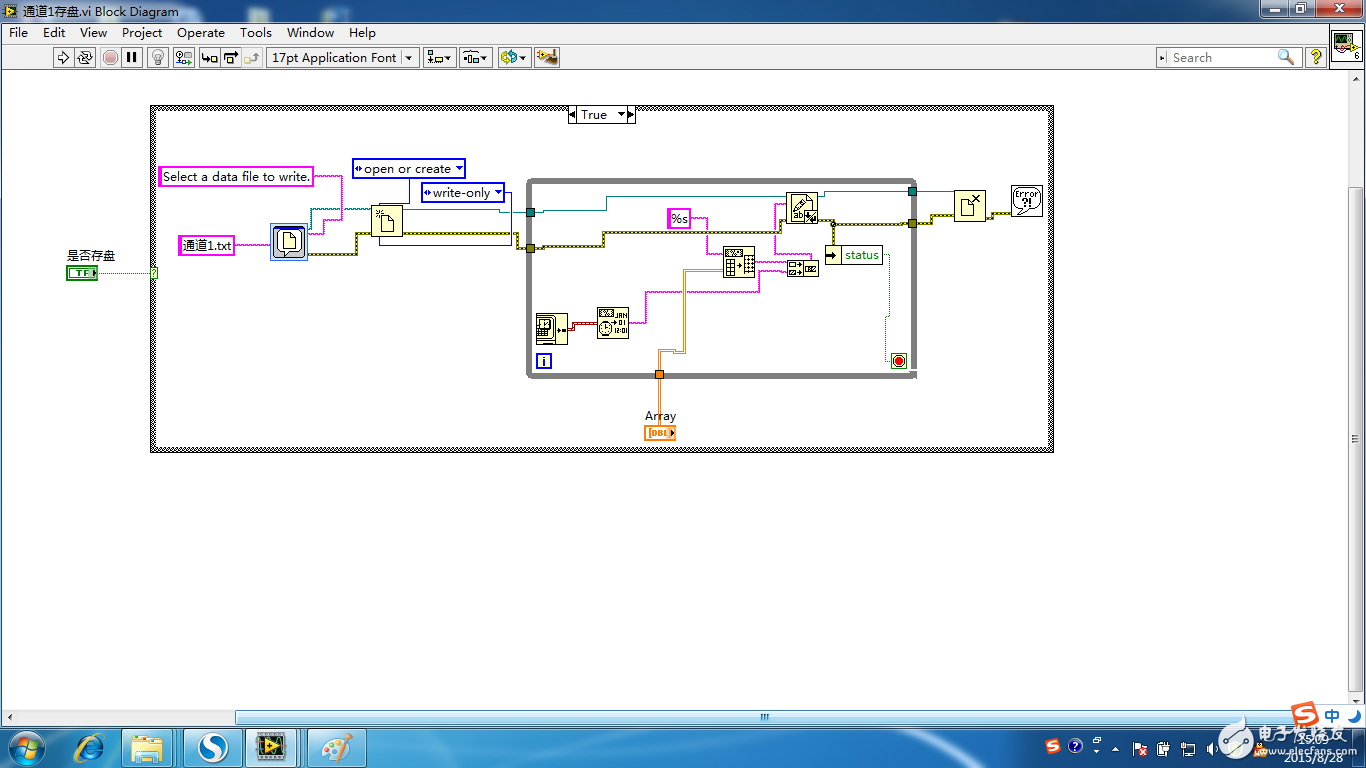The width and height of the screenshot is (1366, 768).
Task: Click the case selector's left arrow
Action: pyautogui.click(x=572, y=115)
